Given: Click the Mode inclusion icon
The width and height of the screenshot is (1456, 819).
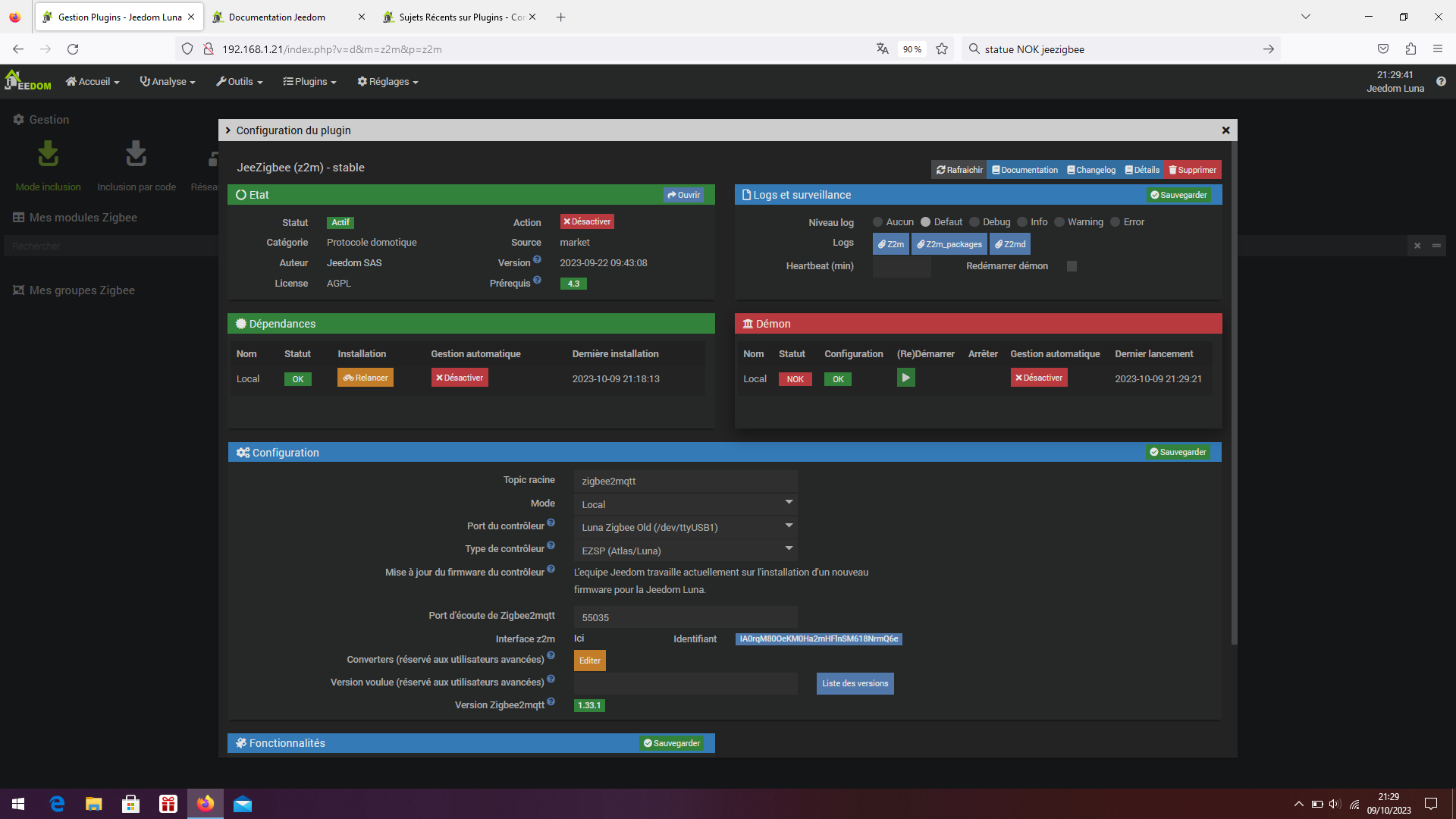Looking at the screenshot, I should coord(48,154).
